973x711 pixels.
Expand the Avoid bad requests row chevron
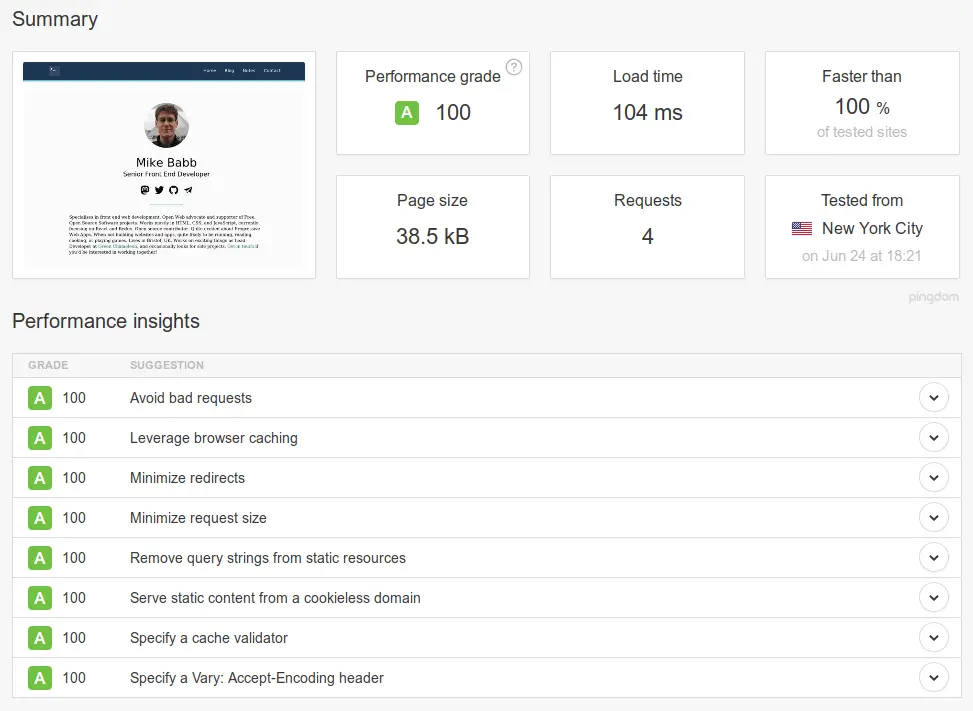[x=933, y=398]
